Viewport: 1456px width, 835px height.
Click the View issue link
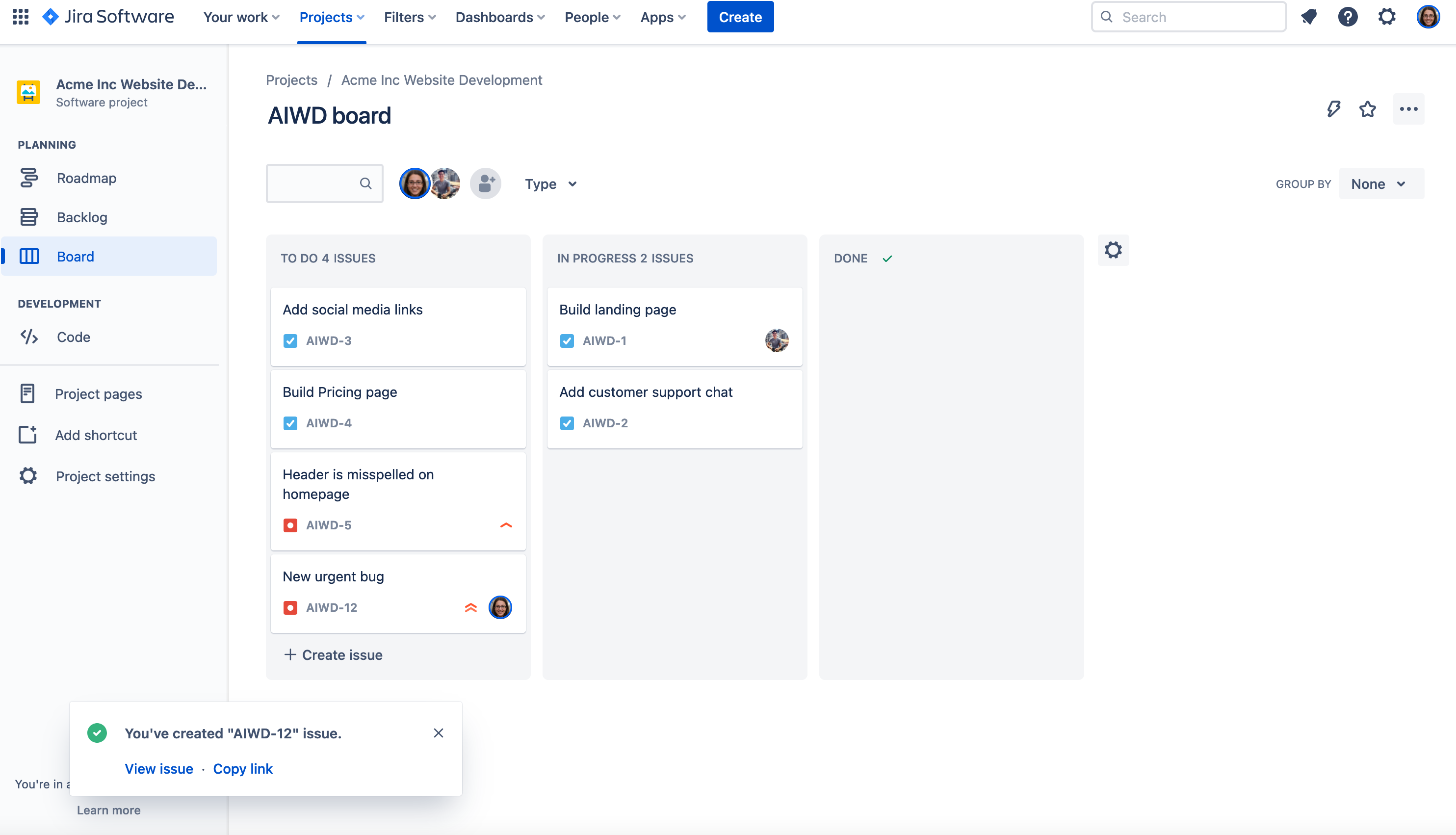159,768
